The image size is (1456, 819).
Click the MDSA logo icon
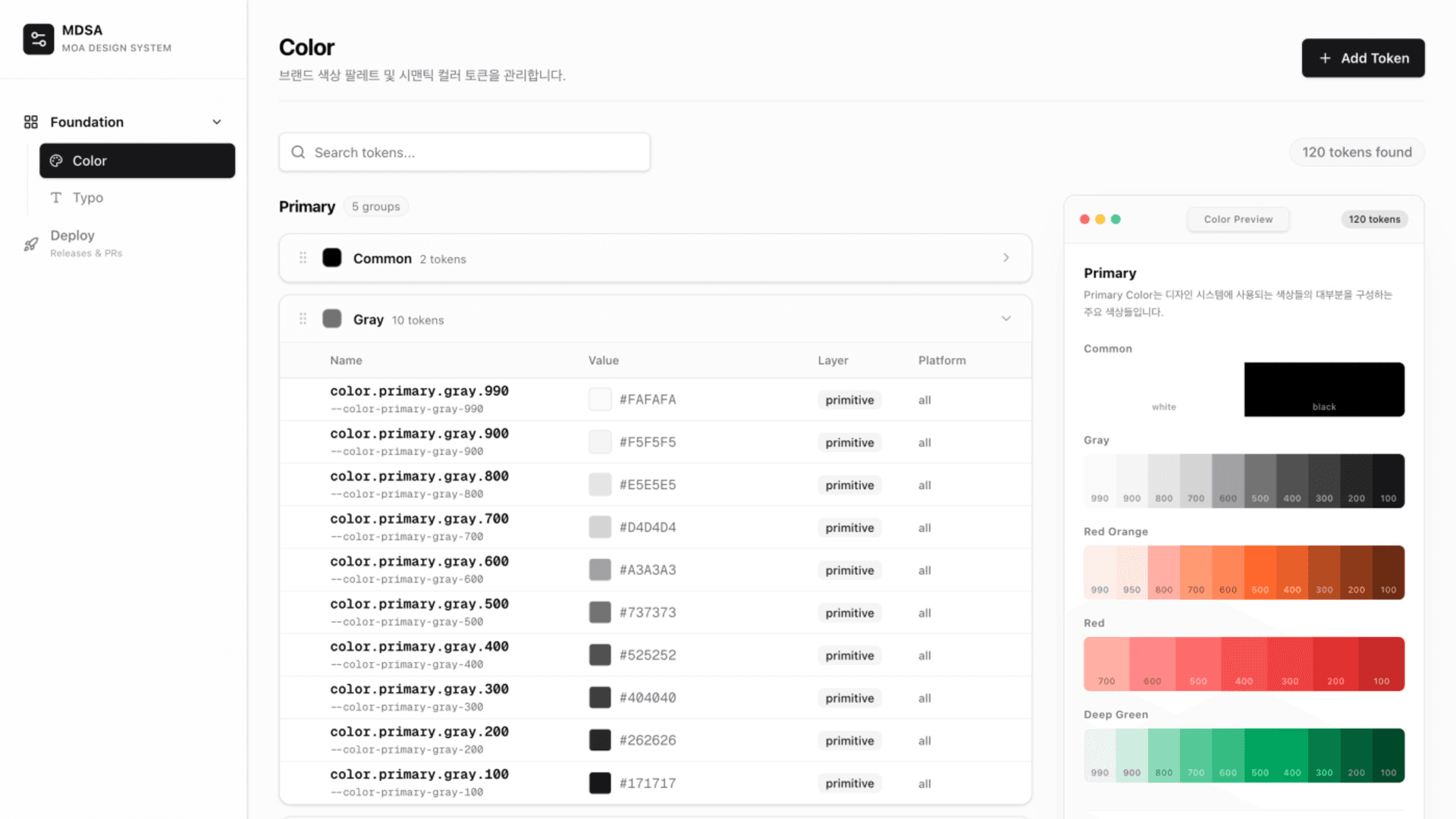pos(38,39)
